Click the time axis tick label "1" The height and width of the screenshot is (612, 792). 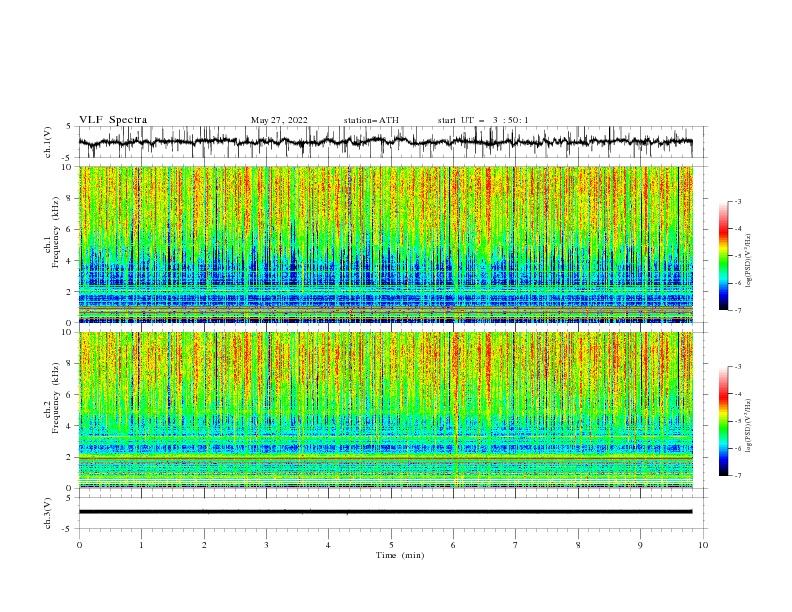[141, 545]
